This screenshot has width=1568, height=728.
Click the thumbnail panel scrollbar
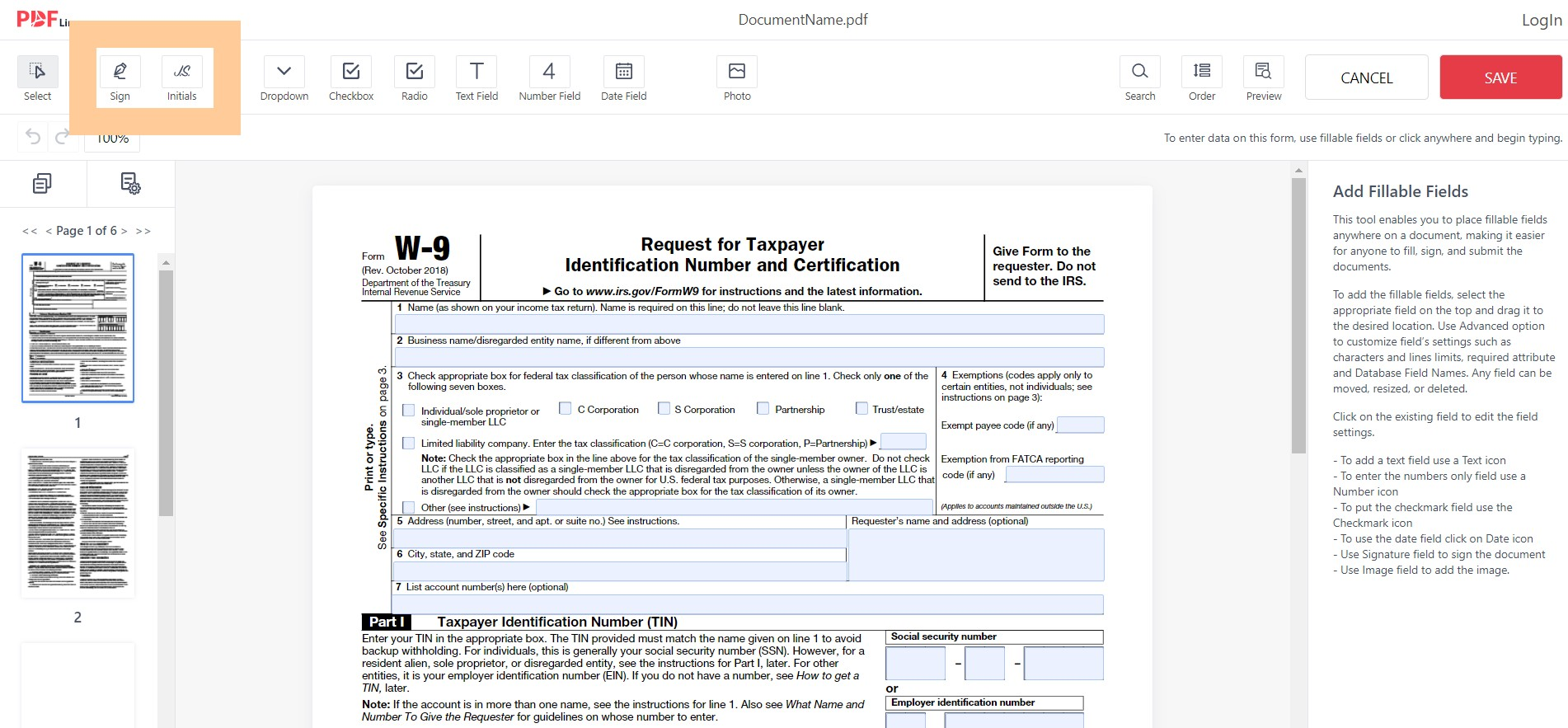tap(166, 392)
